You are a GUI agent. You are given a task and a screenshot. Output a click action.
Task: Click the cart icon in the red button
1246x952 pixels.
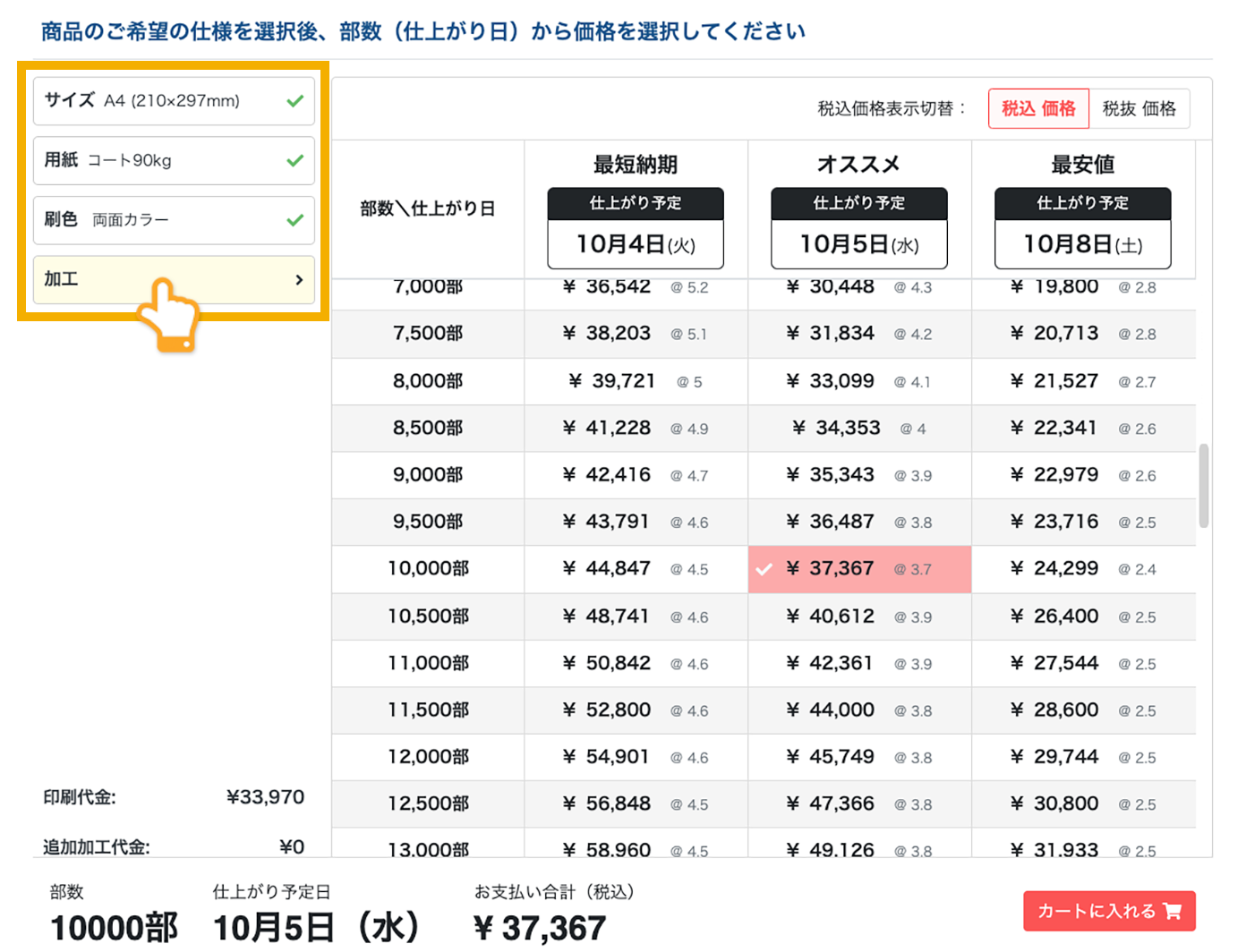[1172, 911]
